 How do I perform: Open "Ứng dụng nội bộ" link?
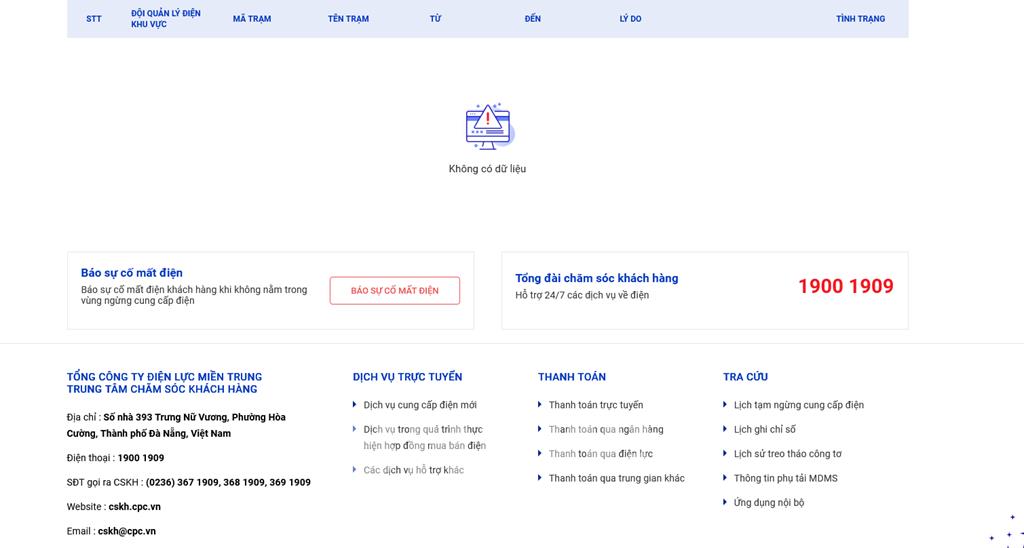tap(768, 503)
